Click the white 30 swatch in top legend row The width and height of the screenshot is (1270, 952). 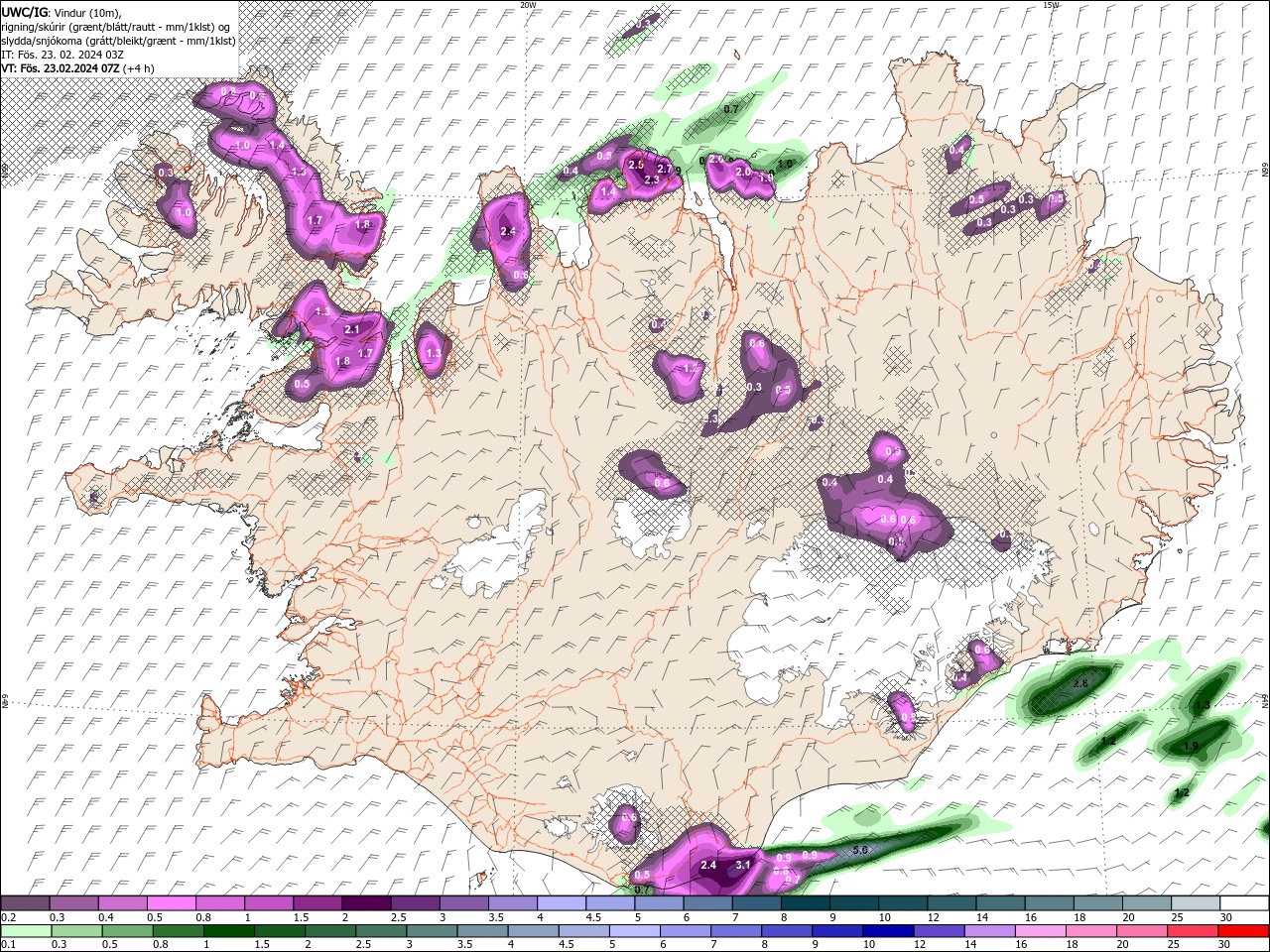point(1243,903)
